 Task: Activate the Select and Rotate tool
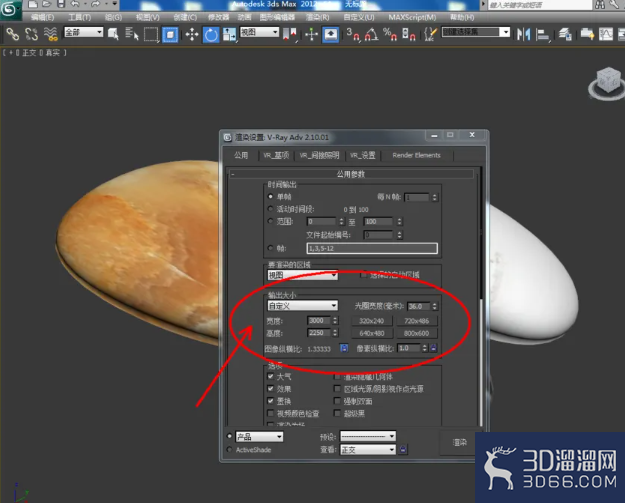coord(210,35)
